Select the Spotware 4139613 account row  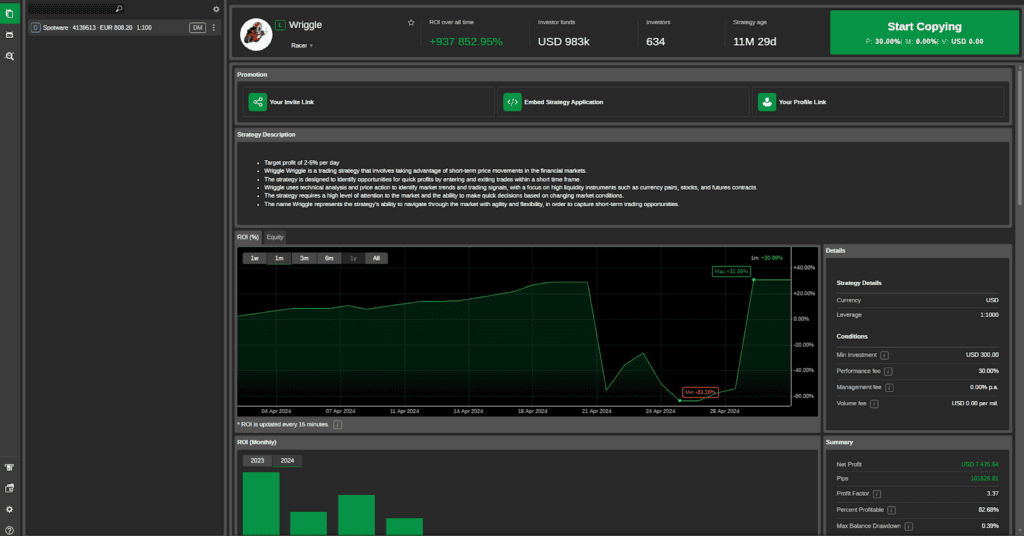point(124,27)
